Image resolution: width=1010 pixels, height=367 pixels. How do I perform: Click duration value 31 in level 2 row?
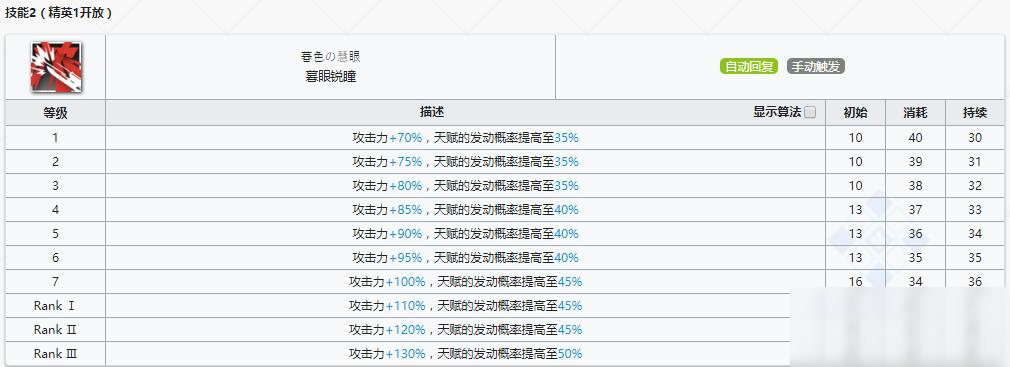[975, 162]
